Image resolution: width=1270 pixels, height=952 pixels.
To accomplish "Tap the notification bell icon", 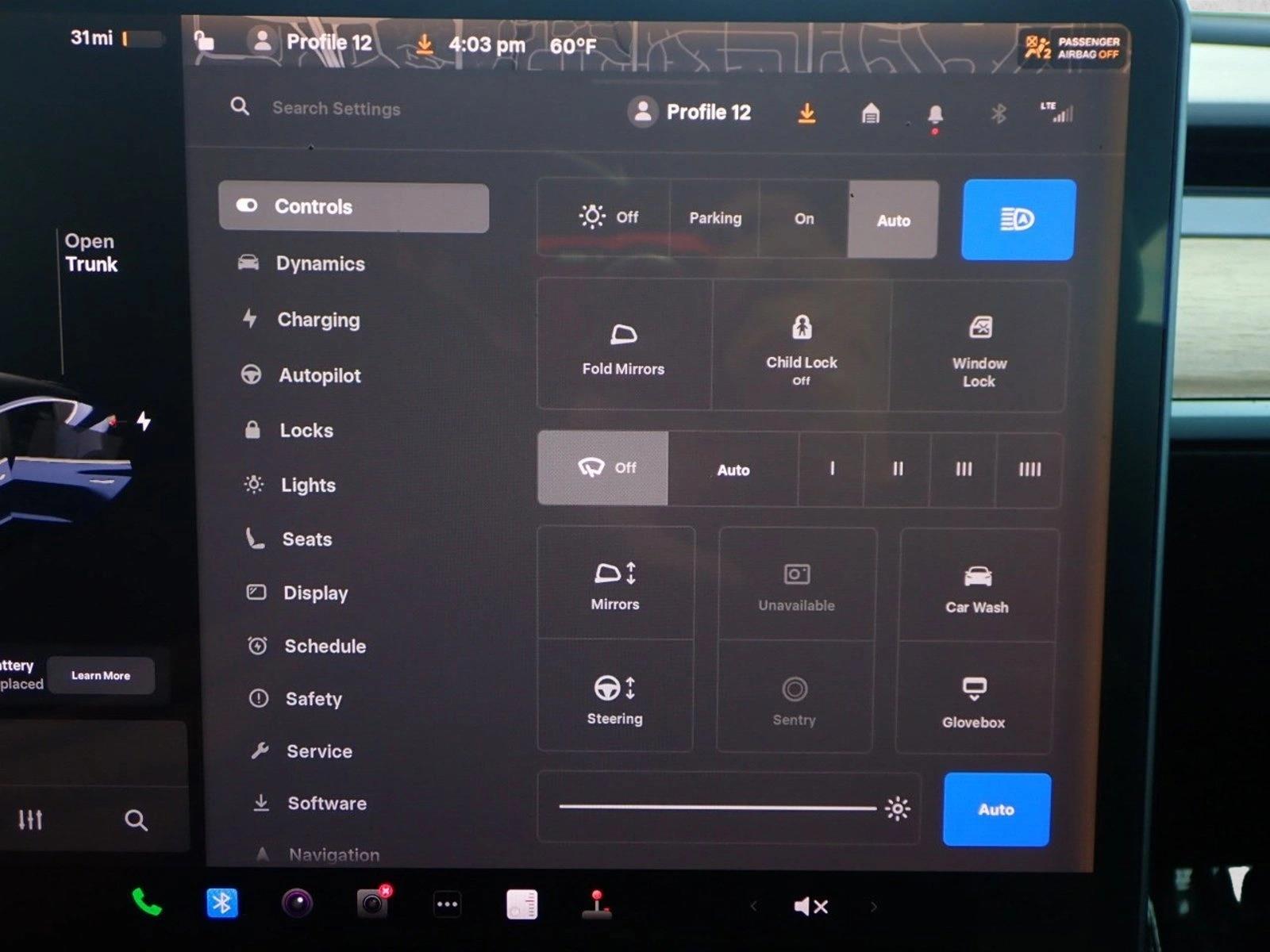I will tap(935, 115).
